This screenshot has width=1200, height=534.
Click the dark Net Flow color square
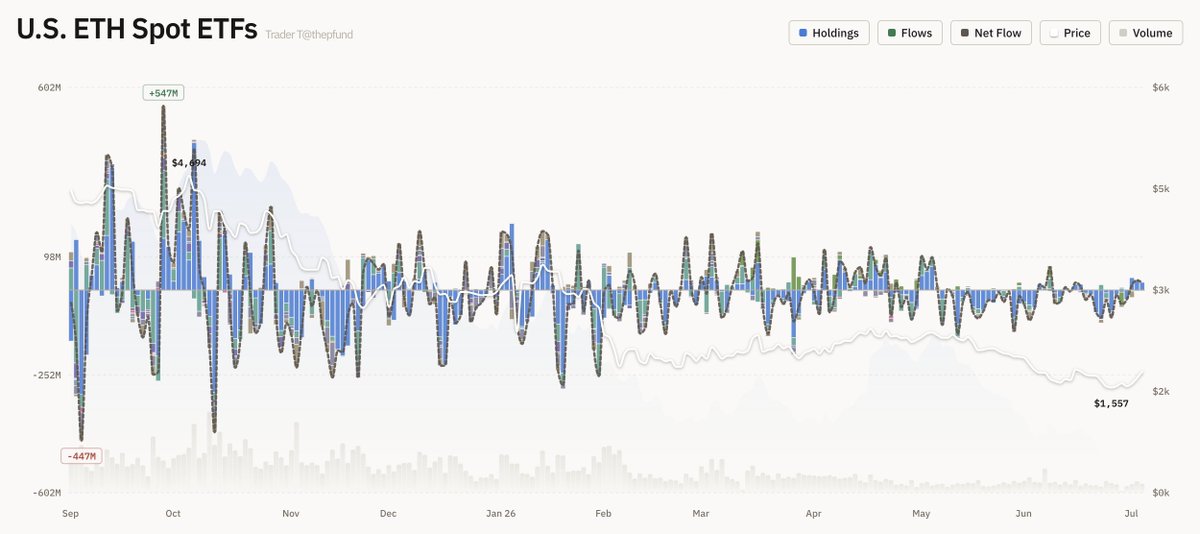(964, 33)
